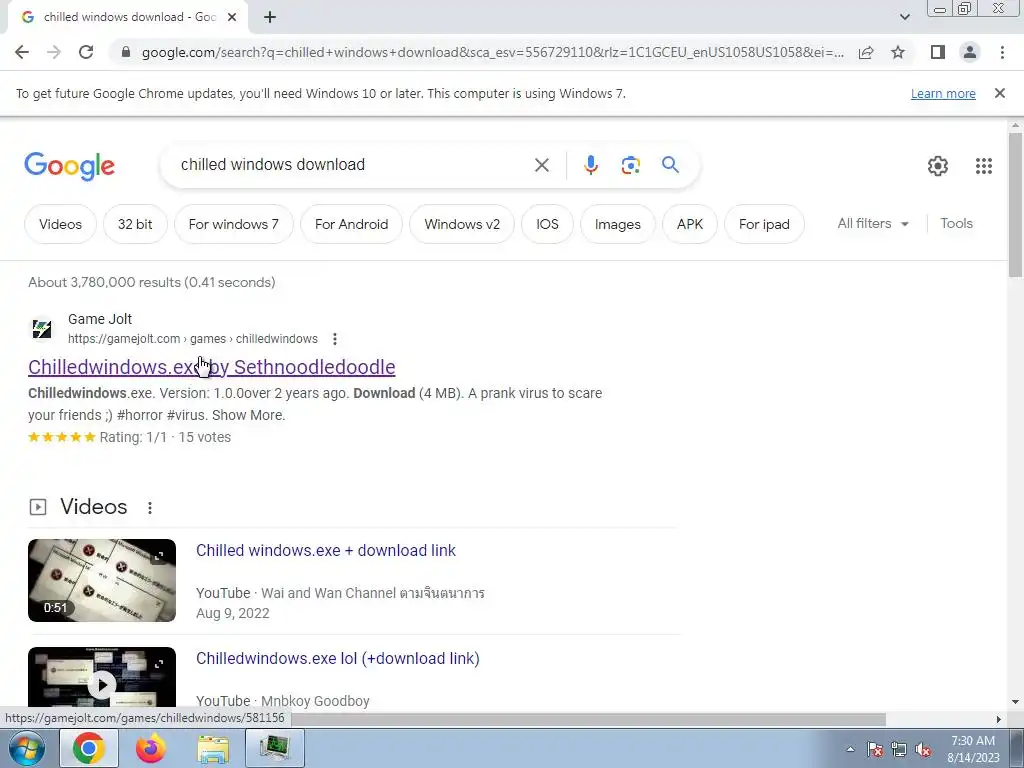
Task: Select the For windows 7 chip
Action: pos(234,224)
